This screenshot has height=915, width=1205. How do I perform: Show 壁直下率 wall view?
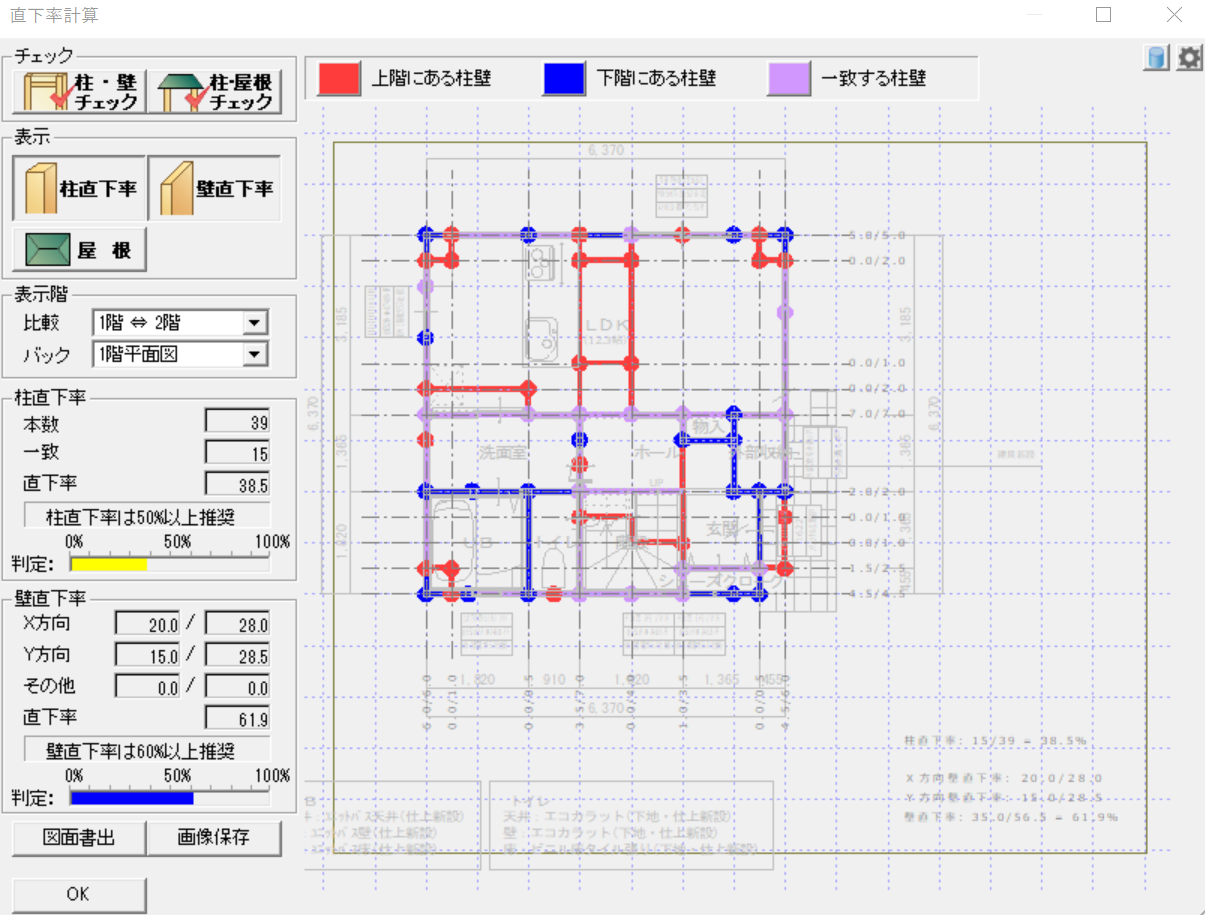(215, 188)
